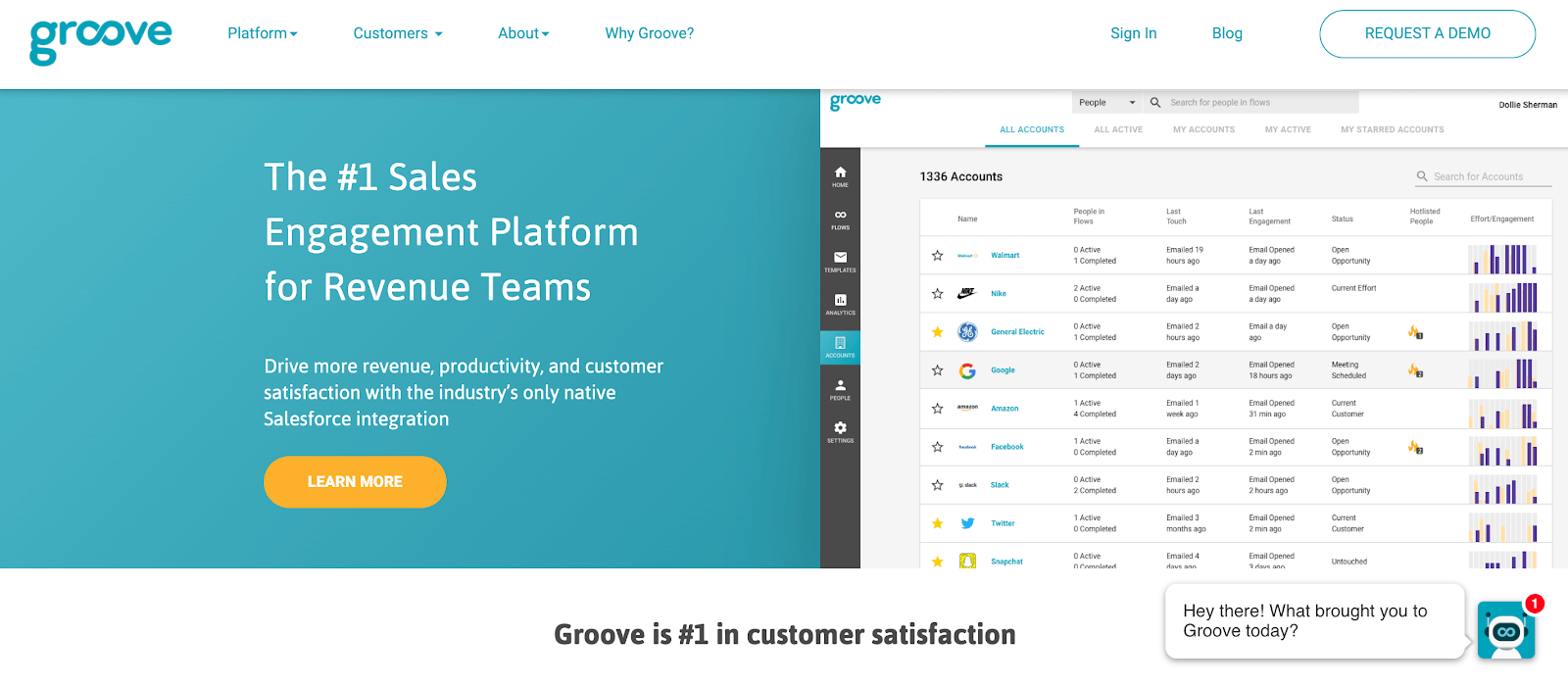Click the Walmart company logo
This screenshot has height=686, width=1568.
(x=967, y=256)
